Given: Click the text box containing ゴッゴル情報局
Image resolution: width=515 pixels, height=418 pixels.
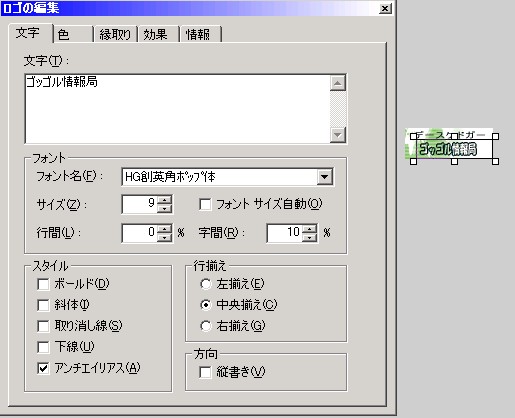Looking at the screenshot, I should (178, 109).
